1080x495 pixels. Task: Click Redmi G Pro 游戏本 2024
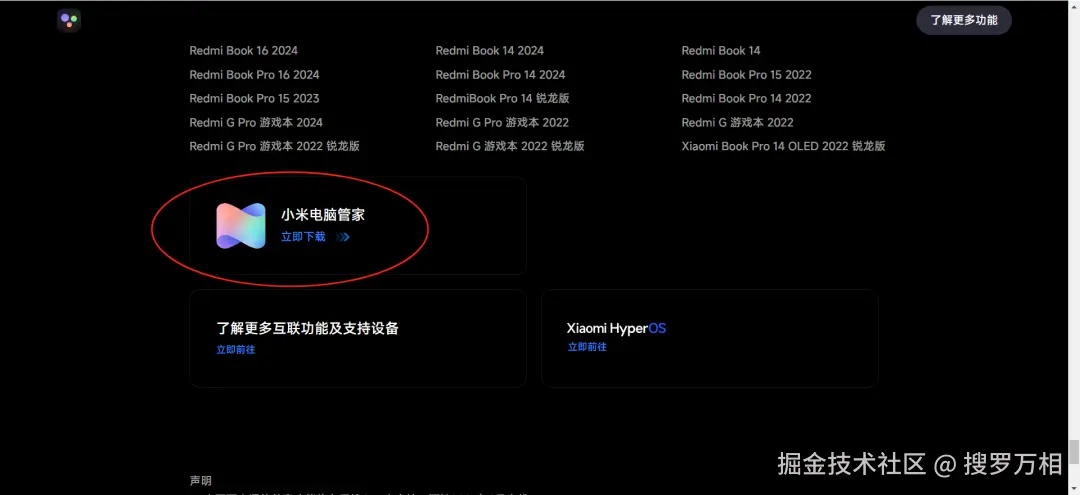[x=256, y=123]
